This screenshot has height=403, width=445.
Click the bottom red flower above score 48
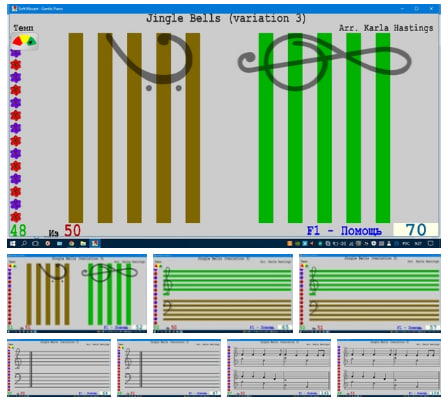[x=16, y=217]
